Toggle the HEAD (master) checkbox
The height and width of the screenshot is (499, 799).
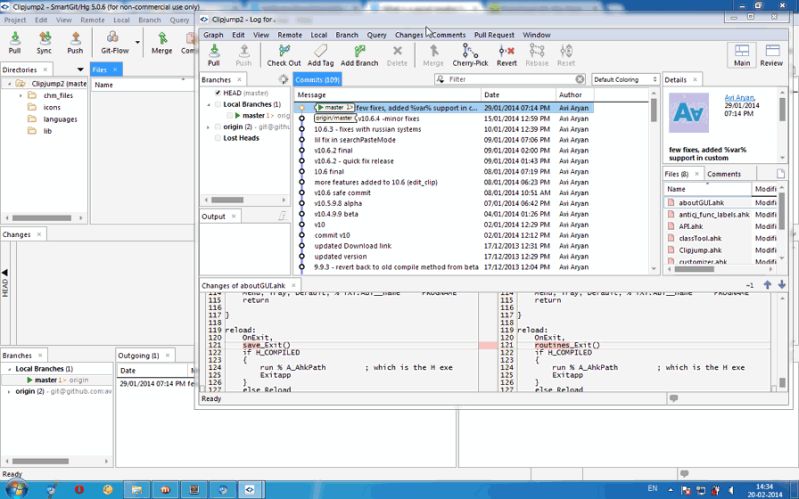218,93
